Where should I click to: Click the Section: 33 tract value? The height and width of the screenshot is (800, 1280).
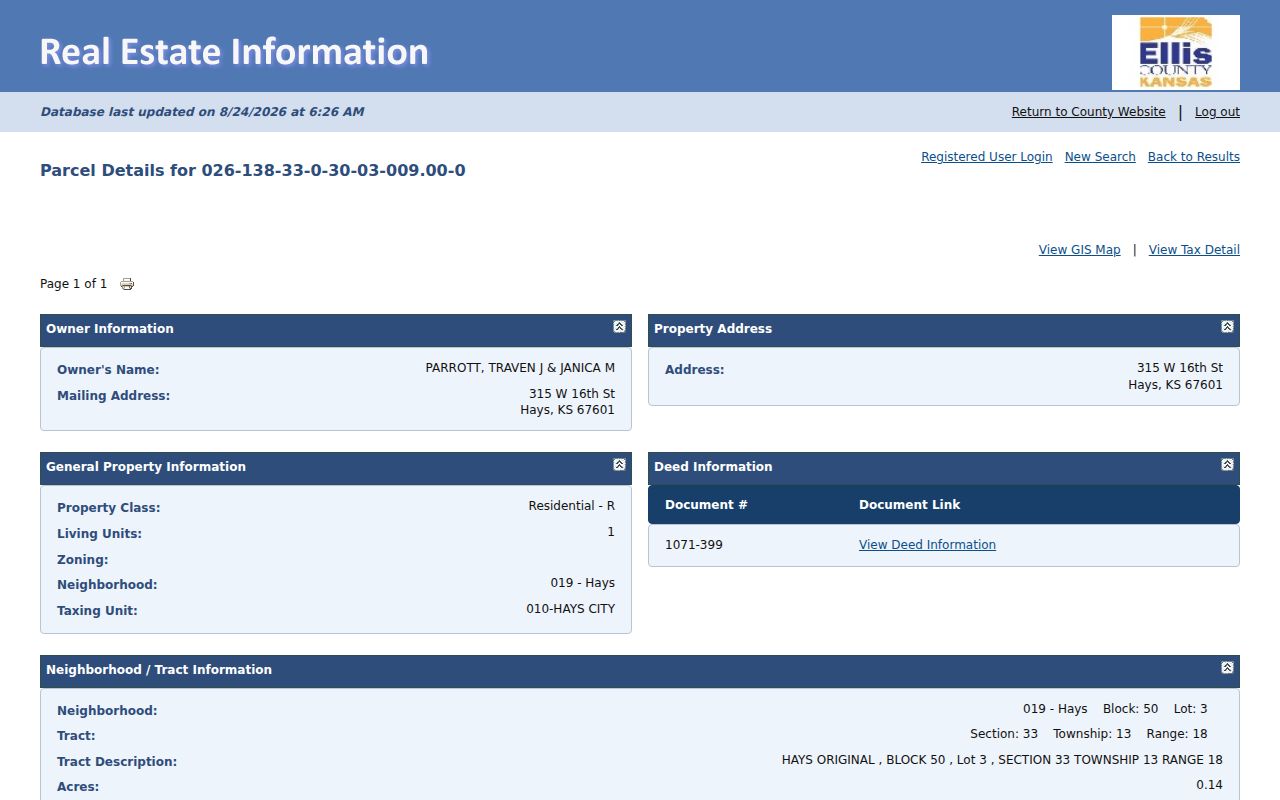1004,734
